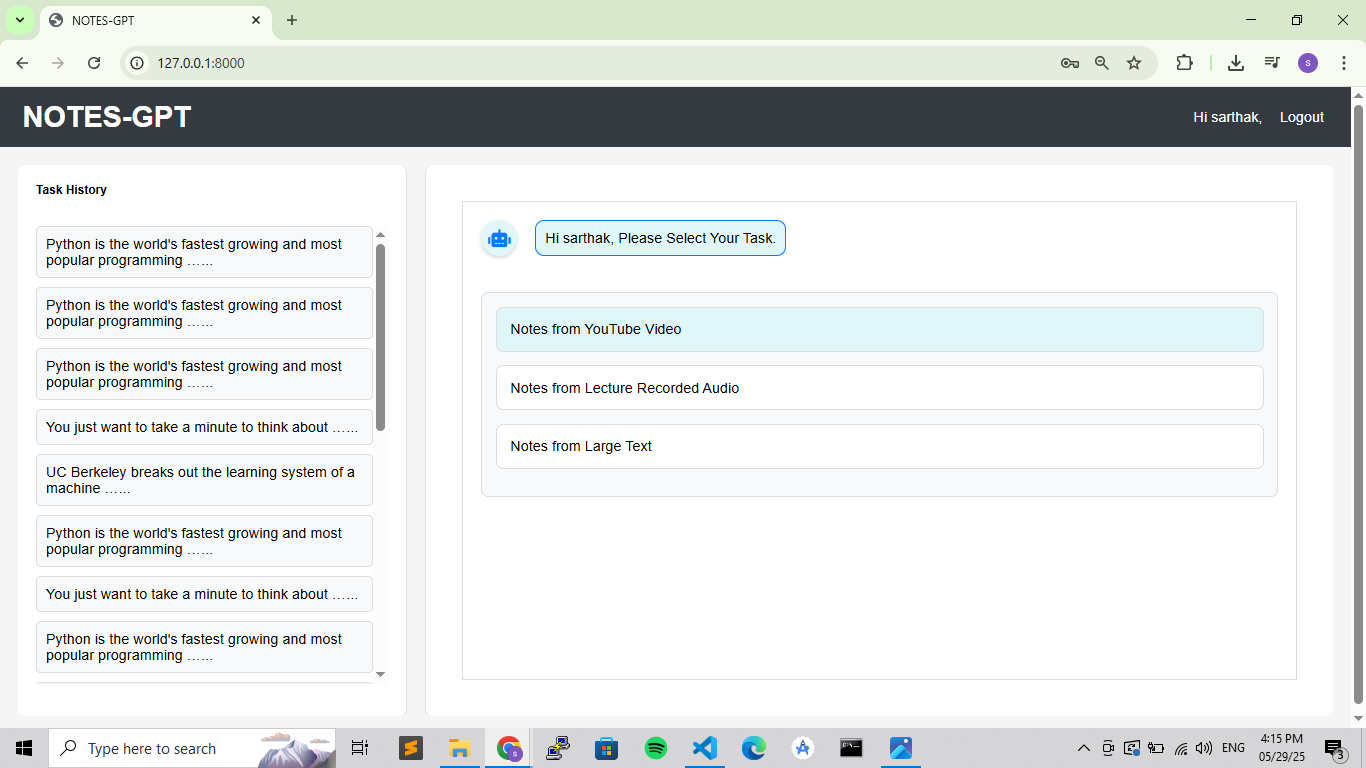Select Notes from YouTube Video
The height and width of the screenshot is (768, 1366).
tap(880, 329)
